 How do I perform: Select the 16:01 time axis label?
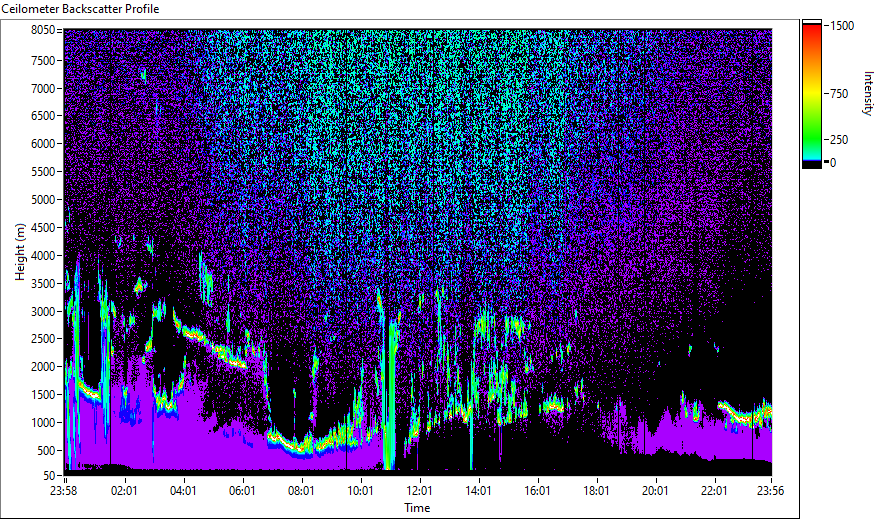pos(537,491)
